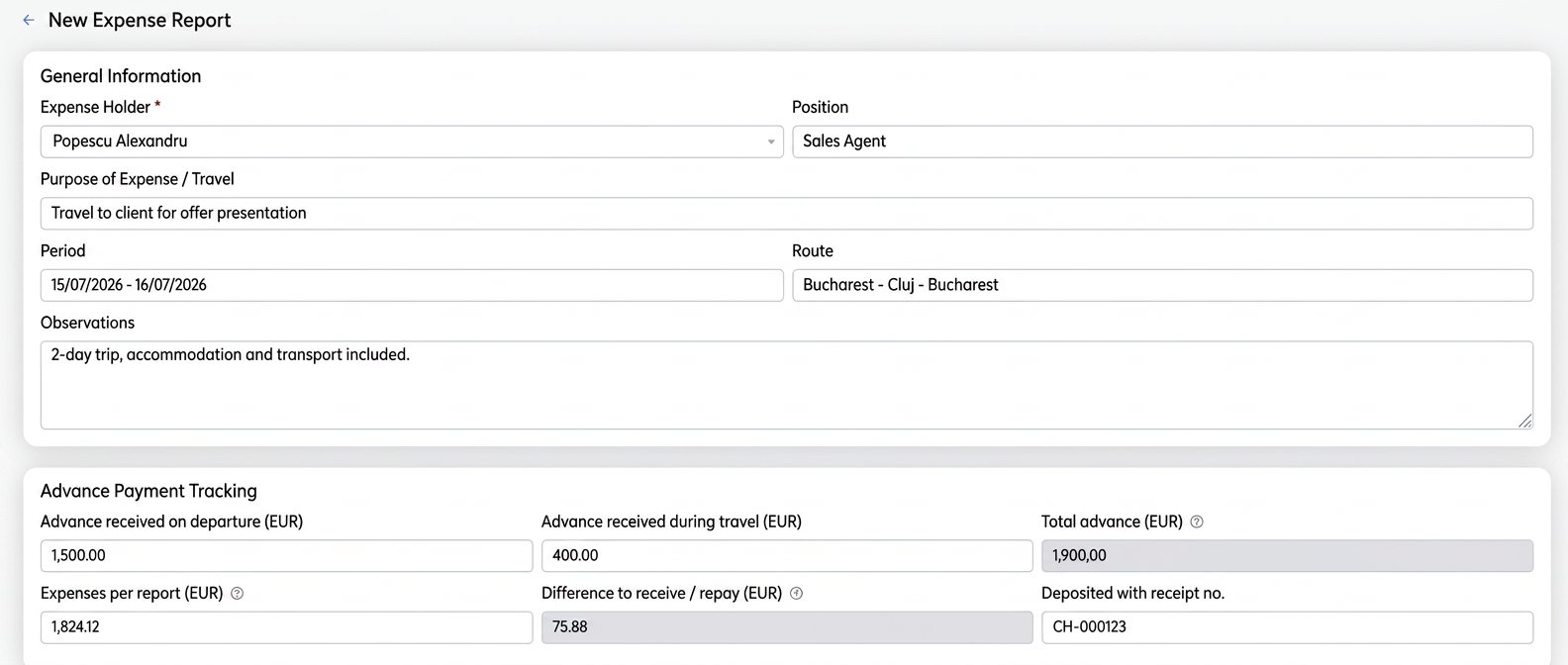Edit Advance received on departure amount
Image resolution: width=1568 pixels, height=665 pixels.
pos(286,555)
